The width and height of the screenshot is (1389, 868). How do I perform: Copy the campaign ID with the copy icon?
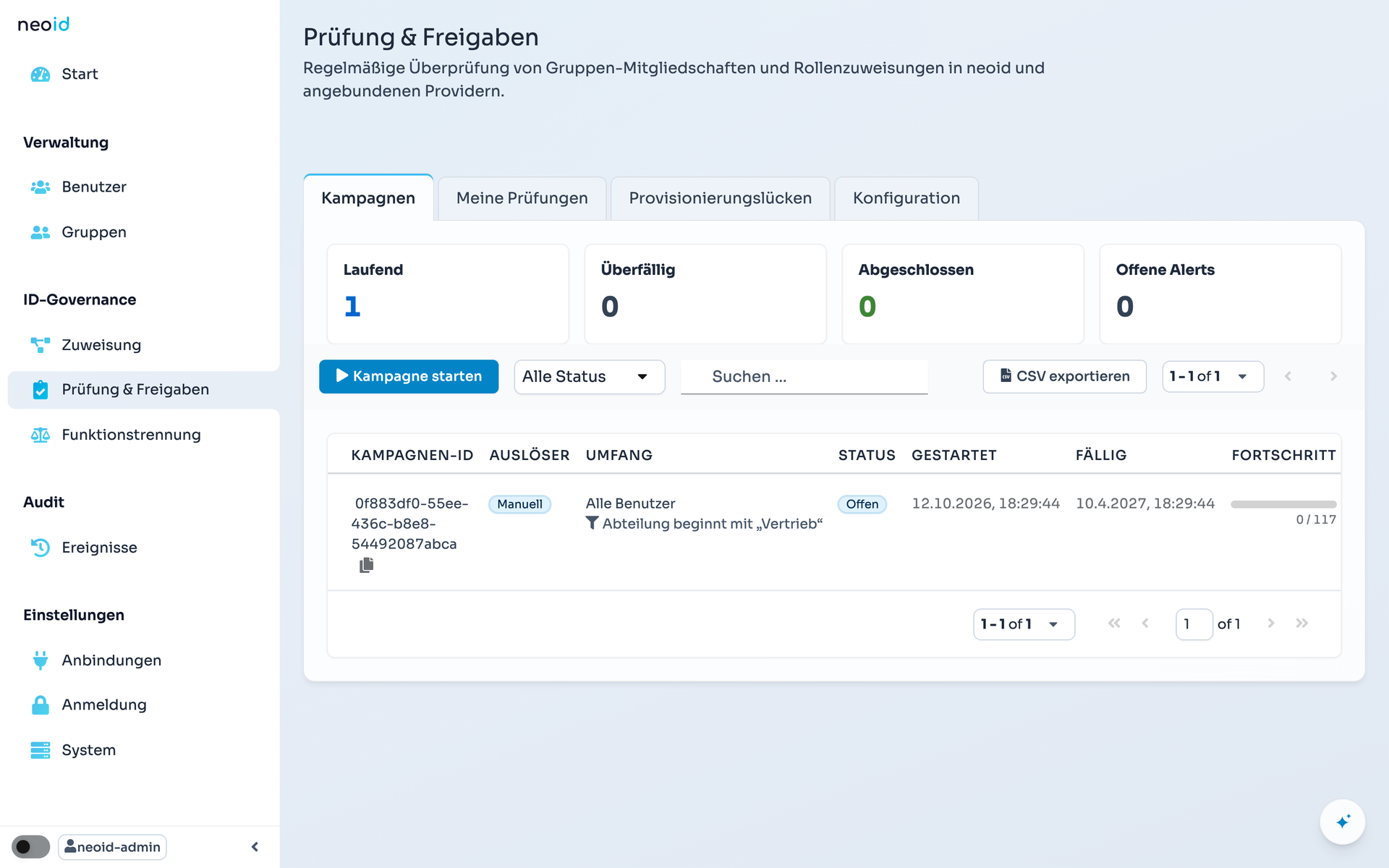(367, 565)
